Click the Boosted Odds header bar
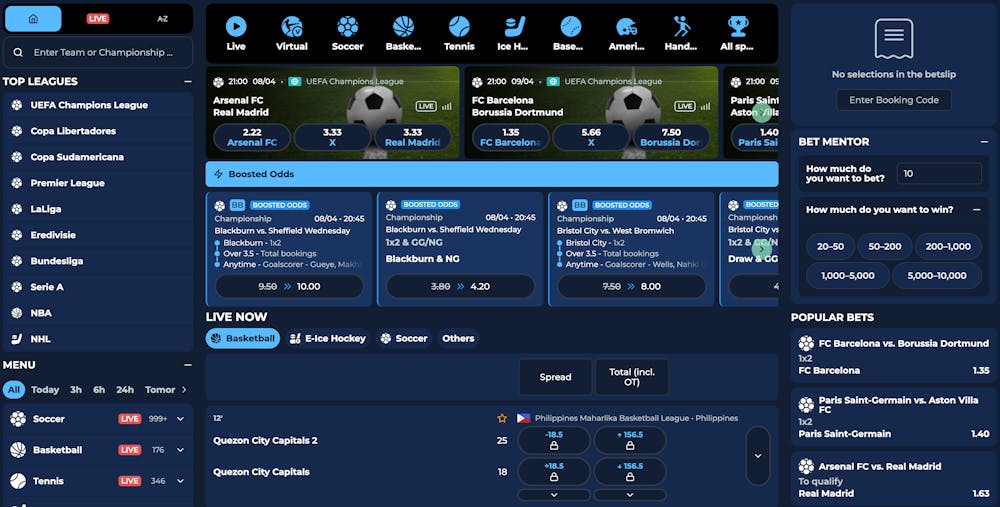 point(492,174)
